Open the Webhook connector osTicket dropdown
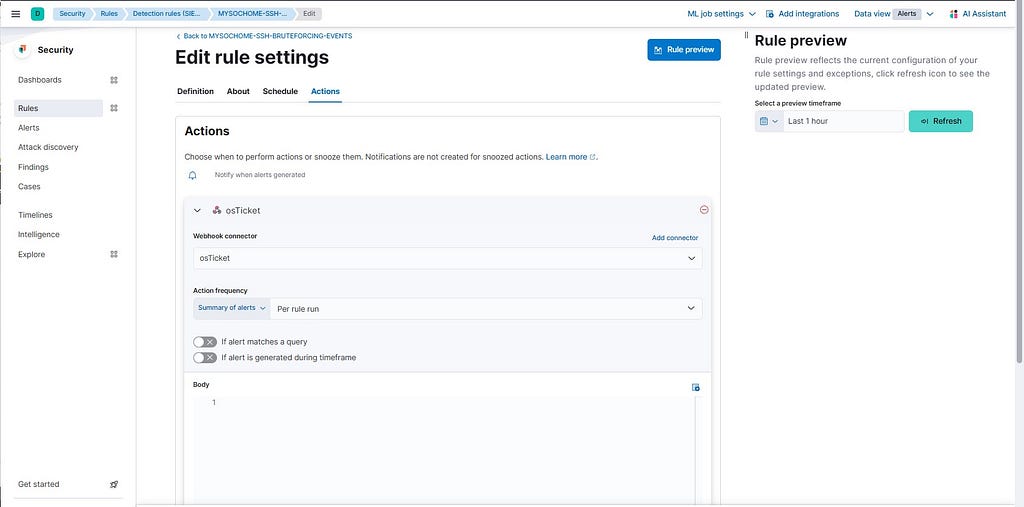The image size is (1024, 507). [x=447, y=258]
